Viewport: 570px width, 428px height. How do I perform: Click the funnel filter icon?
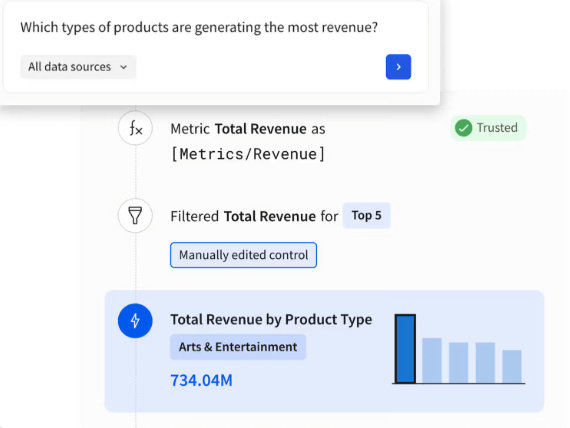[x=135, y=216]
